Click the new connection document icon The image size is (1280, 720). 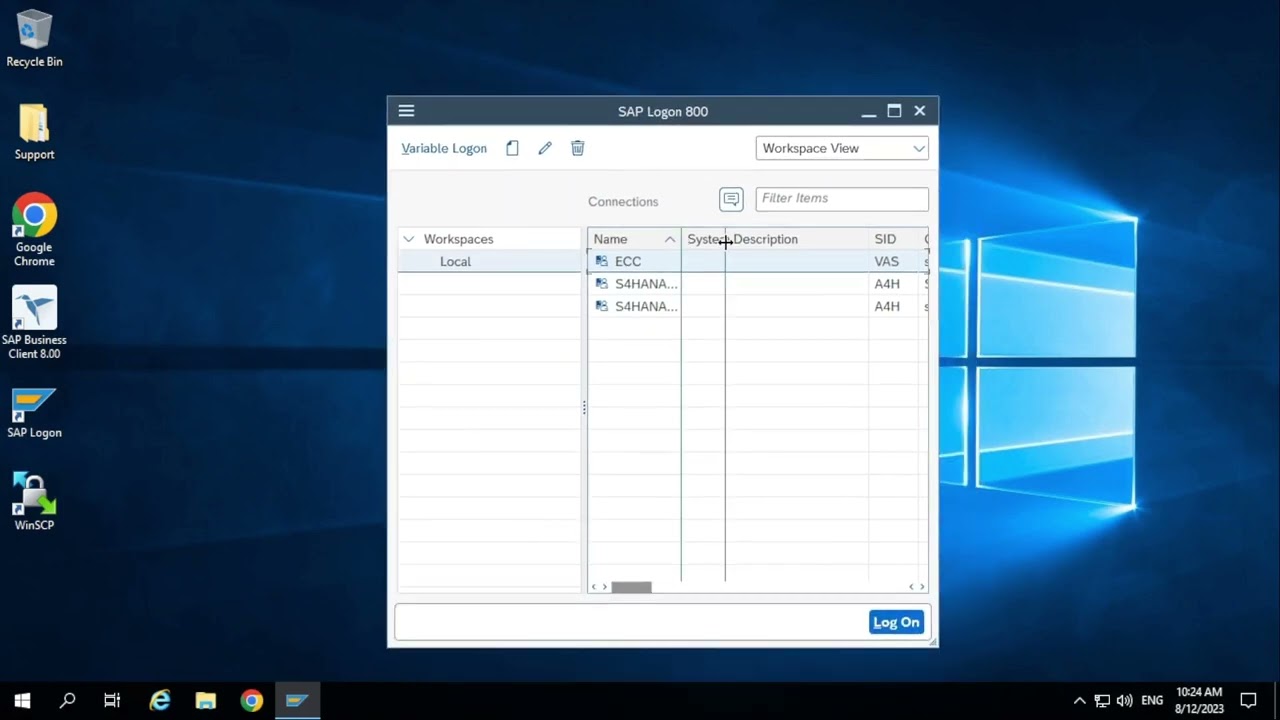(x=512, y=148)
